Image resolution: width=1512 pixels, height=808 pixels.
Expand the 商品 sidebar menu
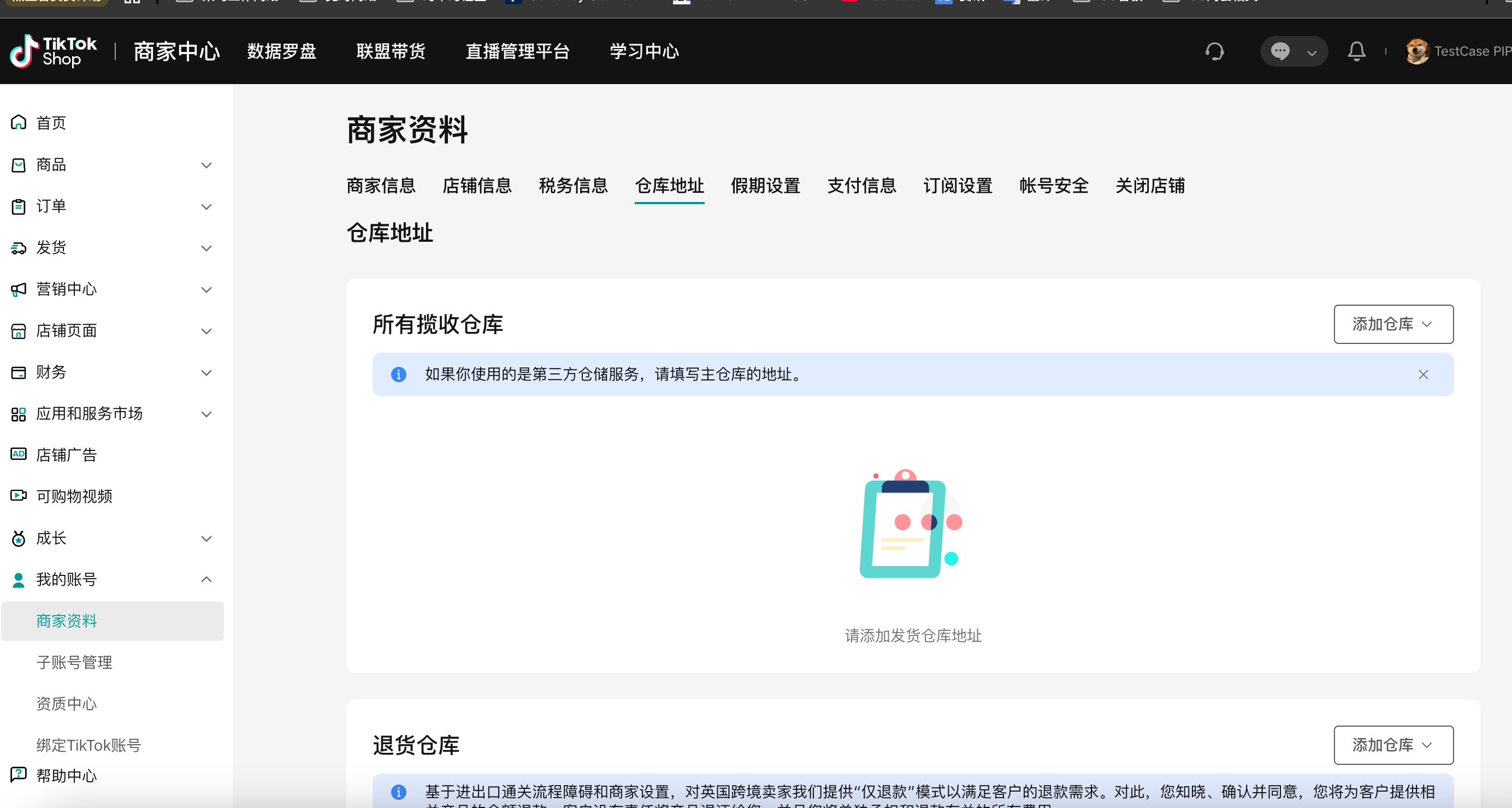click(x=206, y=165)
